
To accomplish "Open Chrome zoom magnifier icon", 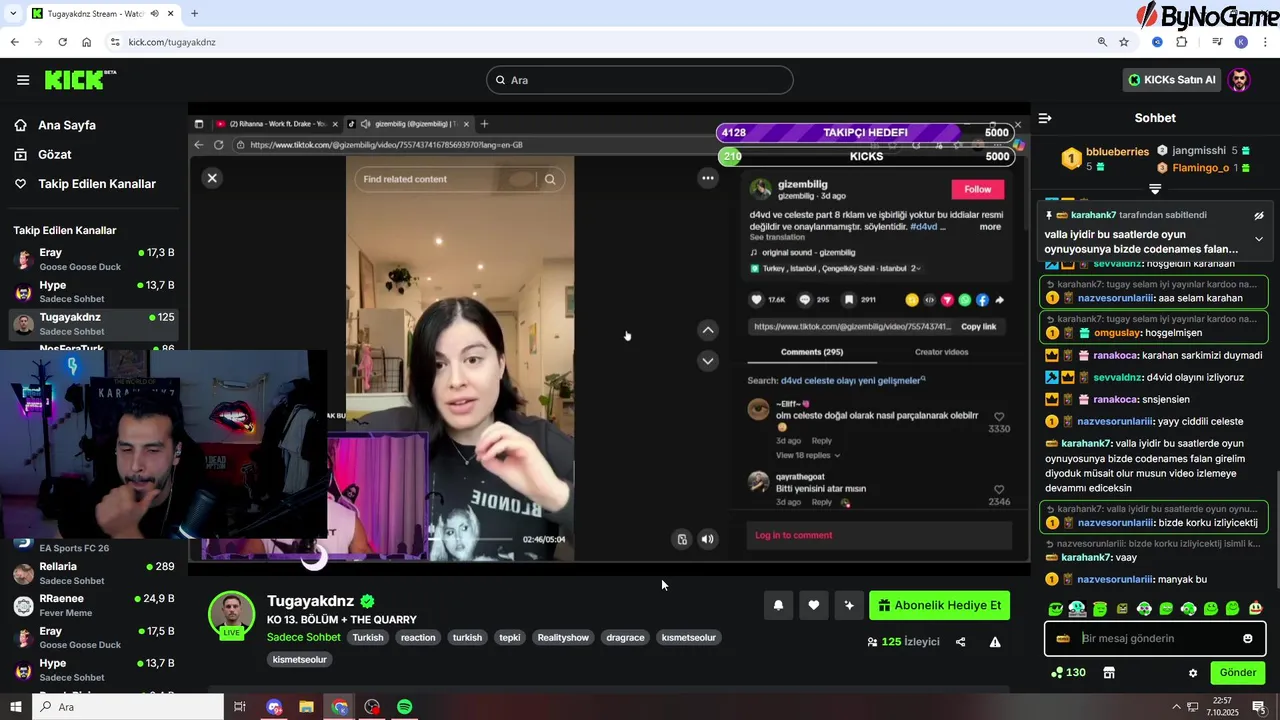I will (1102, 42).
